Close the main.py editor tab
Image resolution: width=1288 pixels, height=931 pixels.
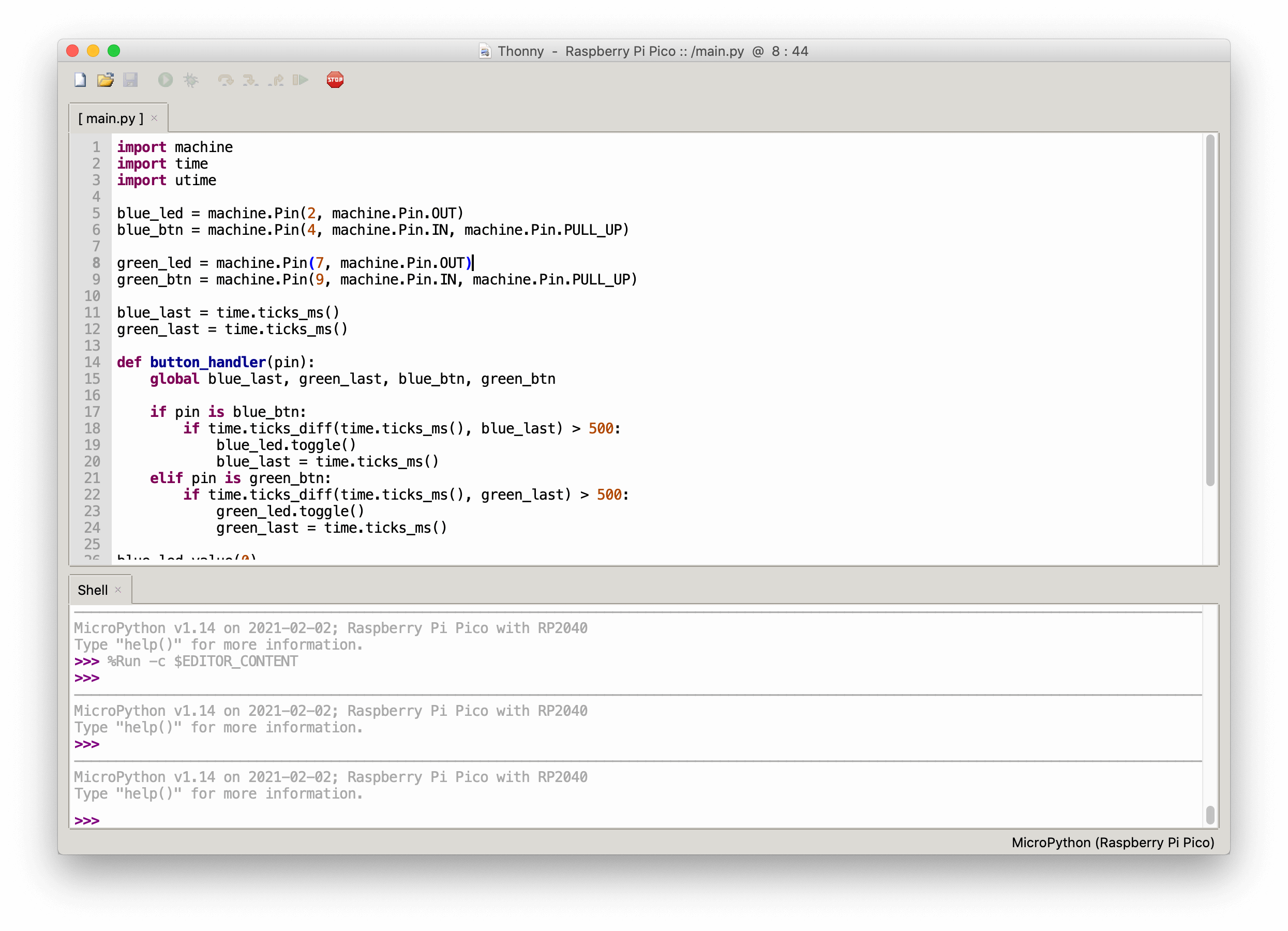click(154, 119)
